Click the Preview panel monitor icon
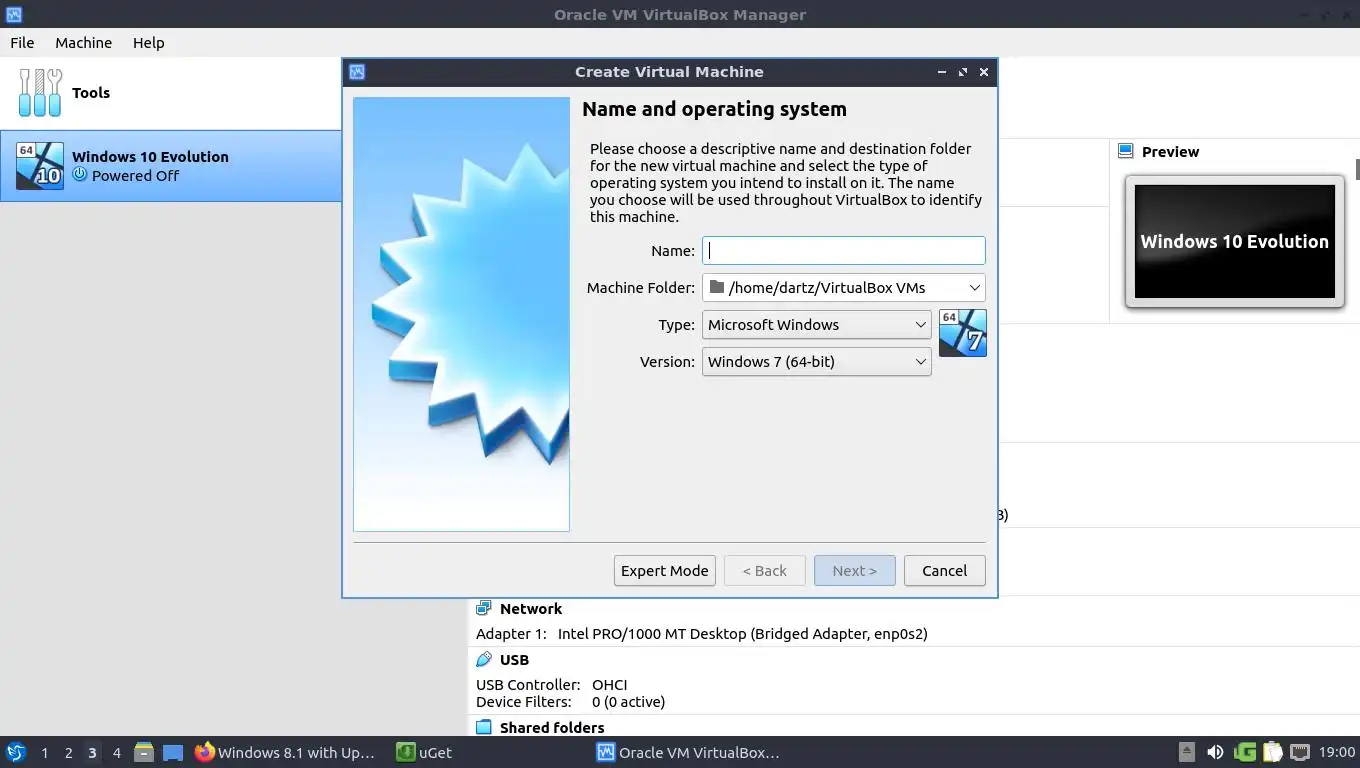This screenshot has width=1360, height=768. (x=1126, y=152)
